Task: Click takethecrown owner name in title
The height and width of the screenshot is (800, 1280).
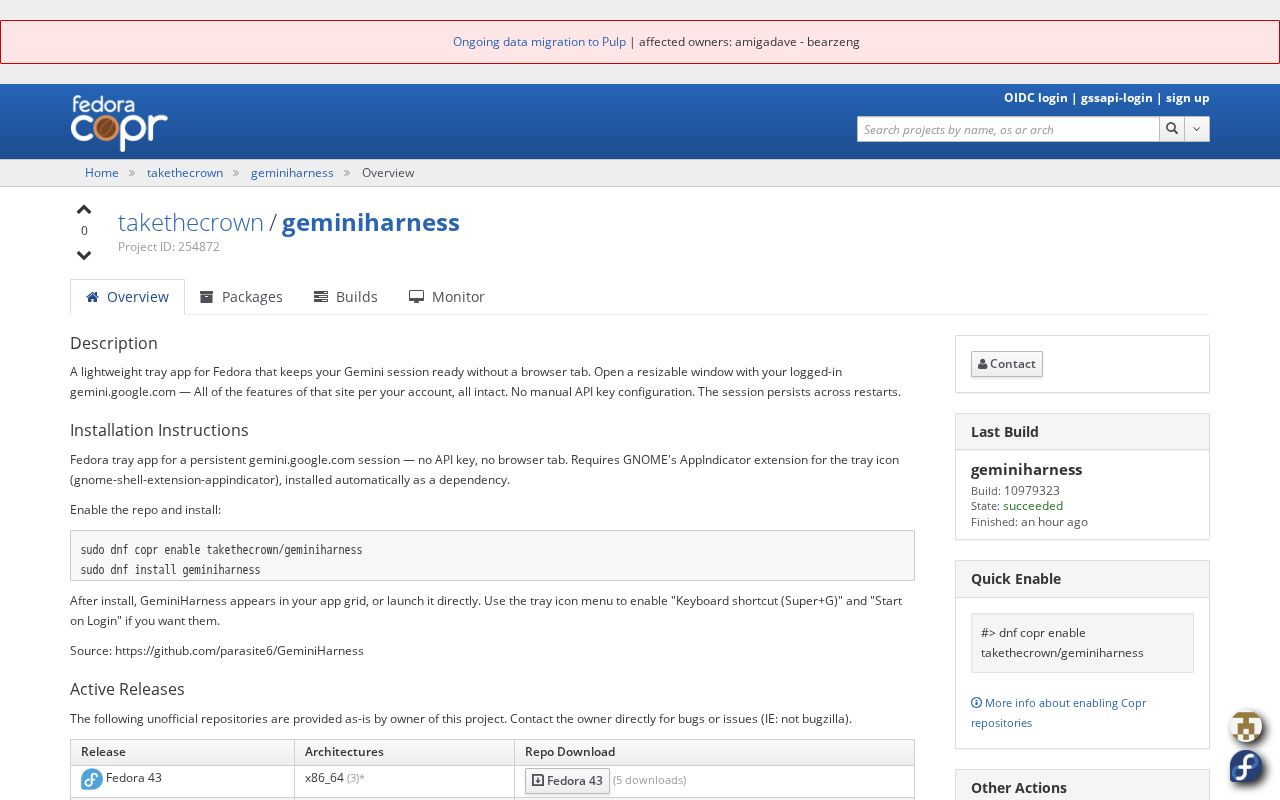Action: [191, 222]
